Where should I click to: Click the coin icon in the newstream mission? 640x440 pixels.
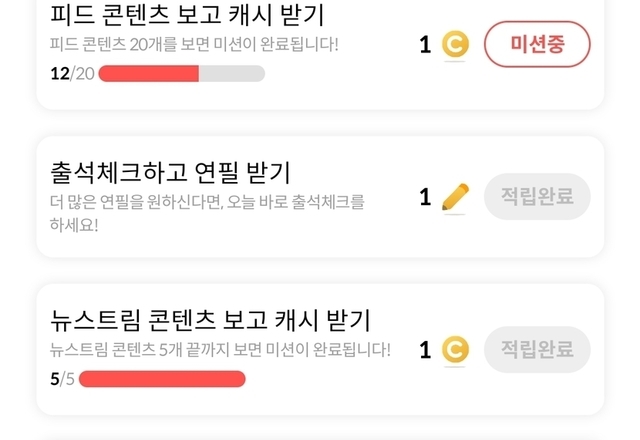click(455, 349)
